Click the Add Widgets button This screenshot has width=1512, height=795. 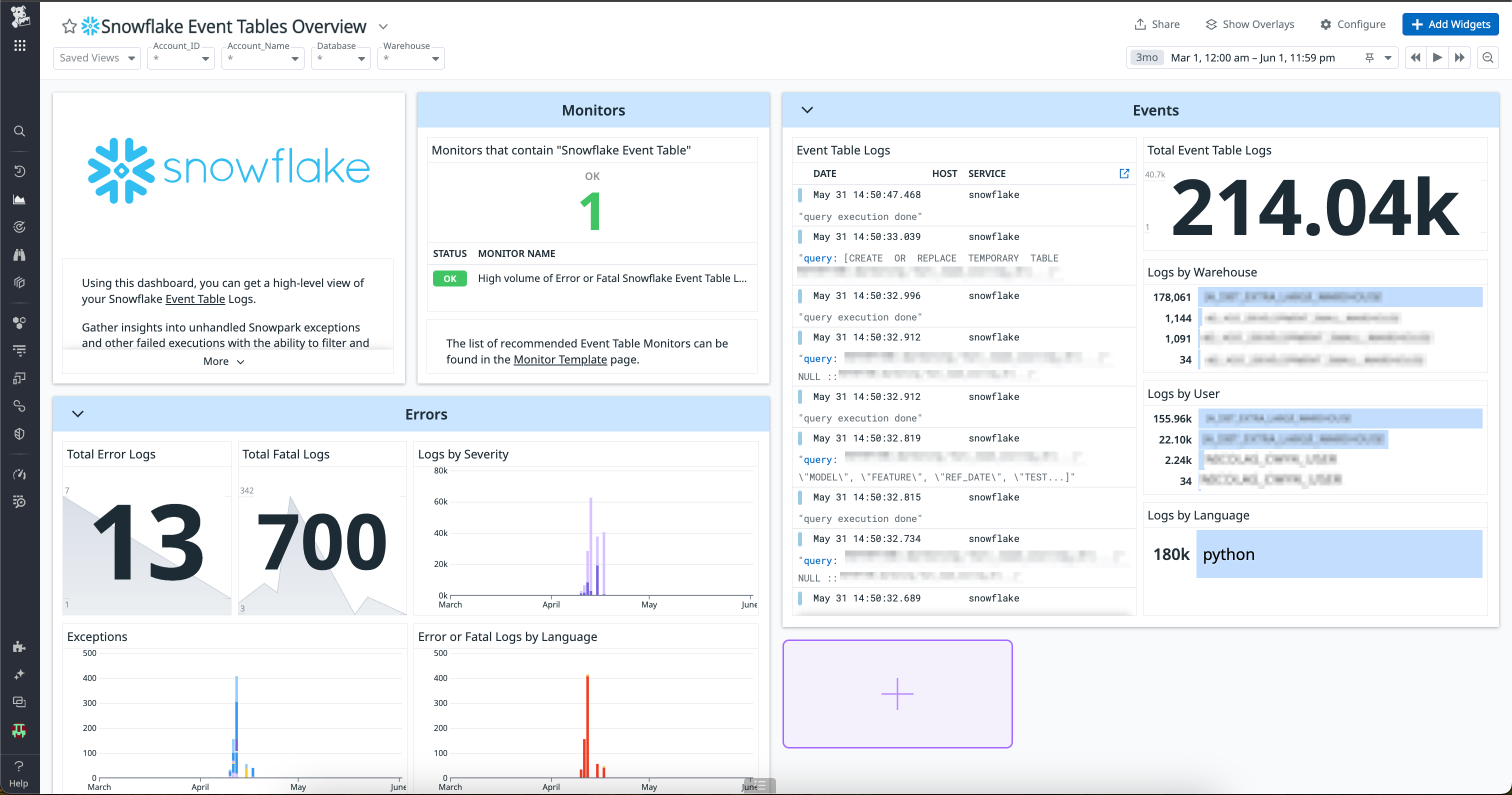1450,24
